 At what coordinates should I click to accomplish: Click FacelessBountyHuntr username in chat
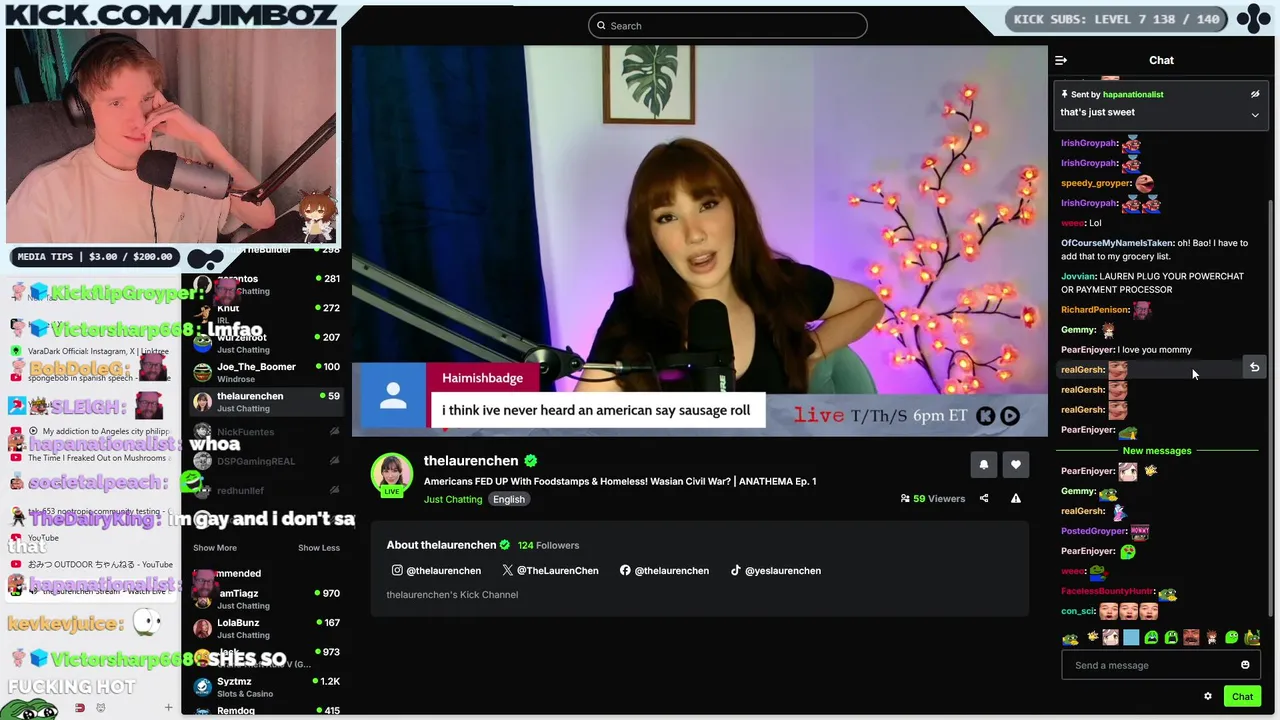1107,591
